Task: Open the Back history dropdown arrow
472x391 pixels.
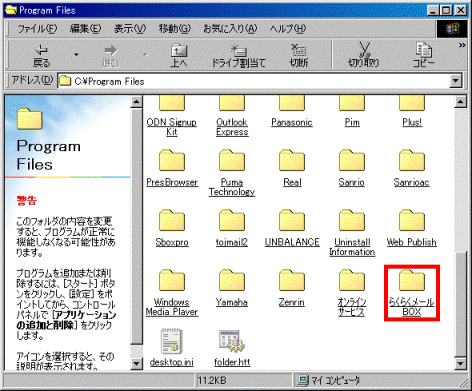Action: [x=76, y=55]
